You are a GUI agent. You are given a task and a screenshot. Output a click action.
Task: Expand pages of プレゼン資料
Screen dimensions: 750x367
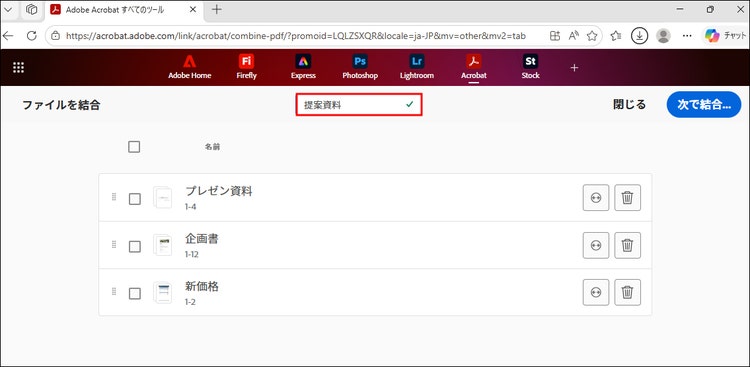[x=596, y=198]
